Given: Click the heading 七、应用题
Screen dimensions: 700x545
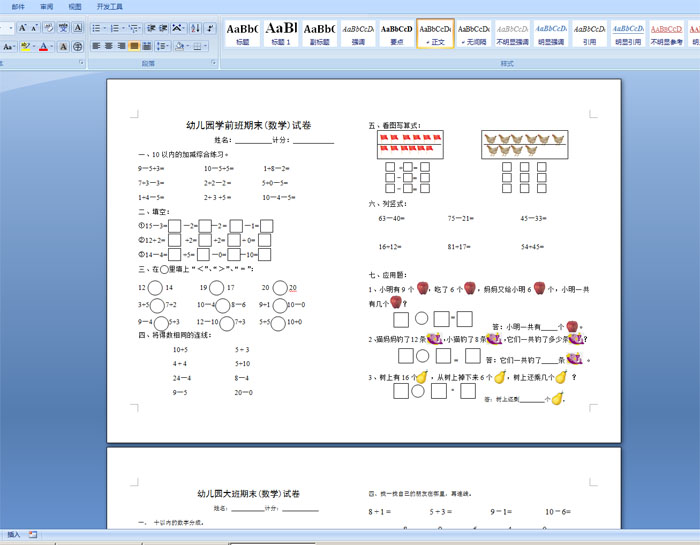Looking at the screenshot, I should pyautogui.click(x=388, y=275).
